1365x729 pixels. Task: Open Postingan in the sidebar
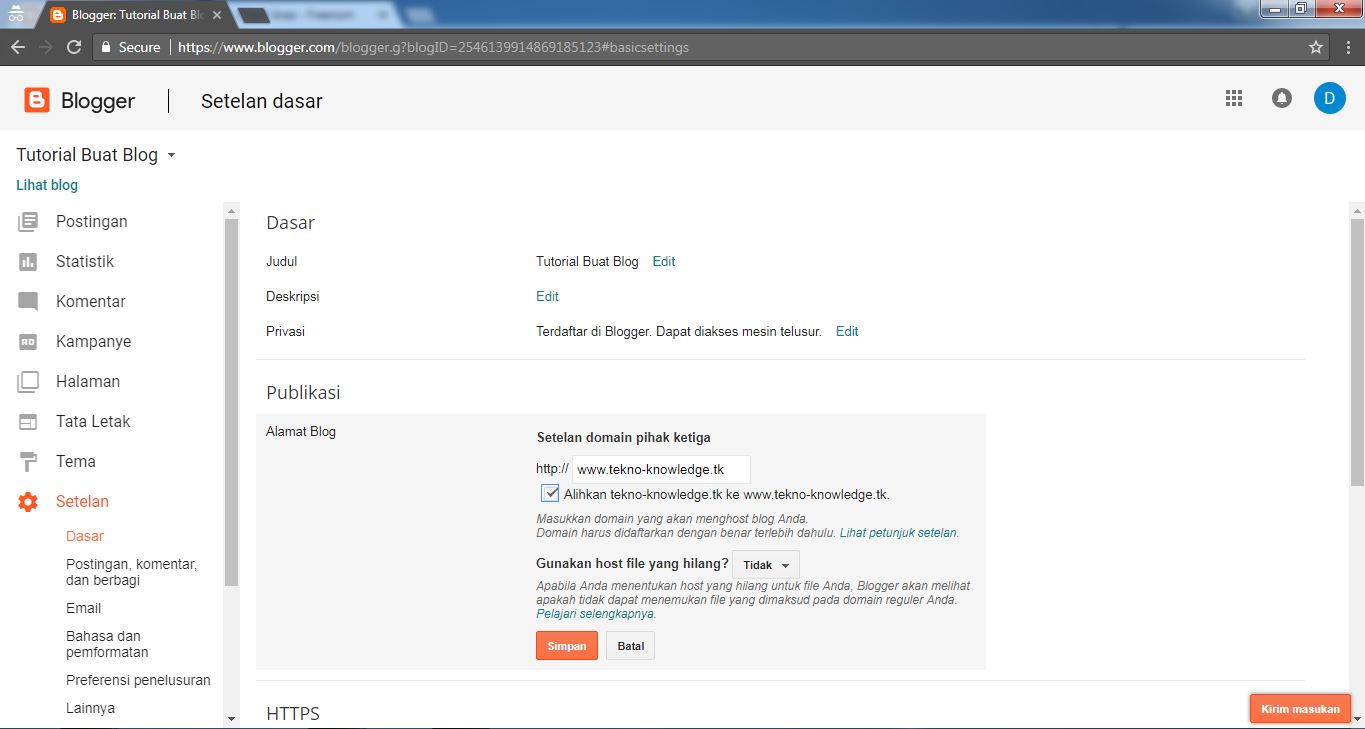click(x=92, y=221)
